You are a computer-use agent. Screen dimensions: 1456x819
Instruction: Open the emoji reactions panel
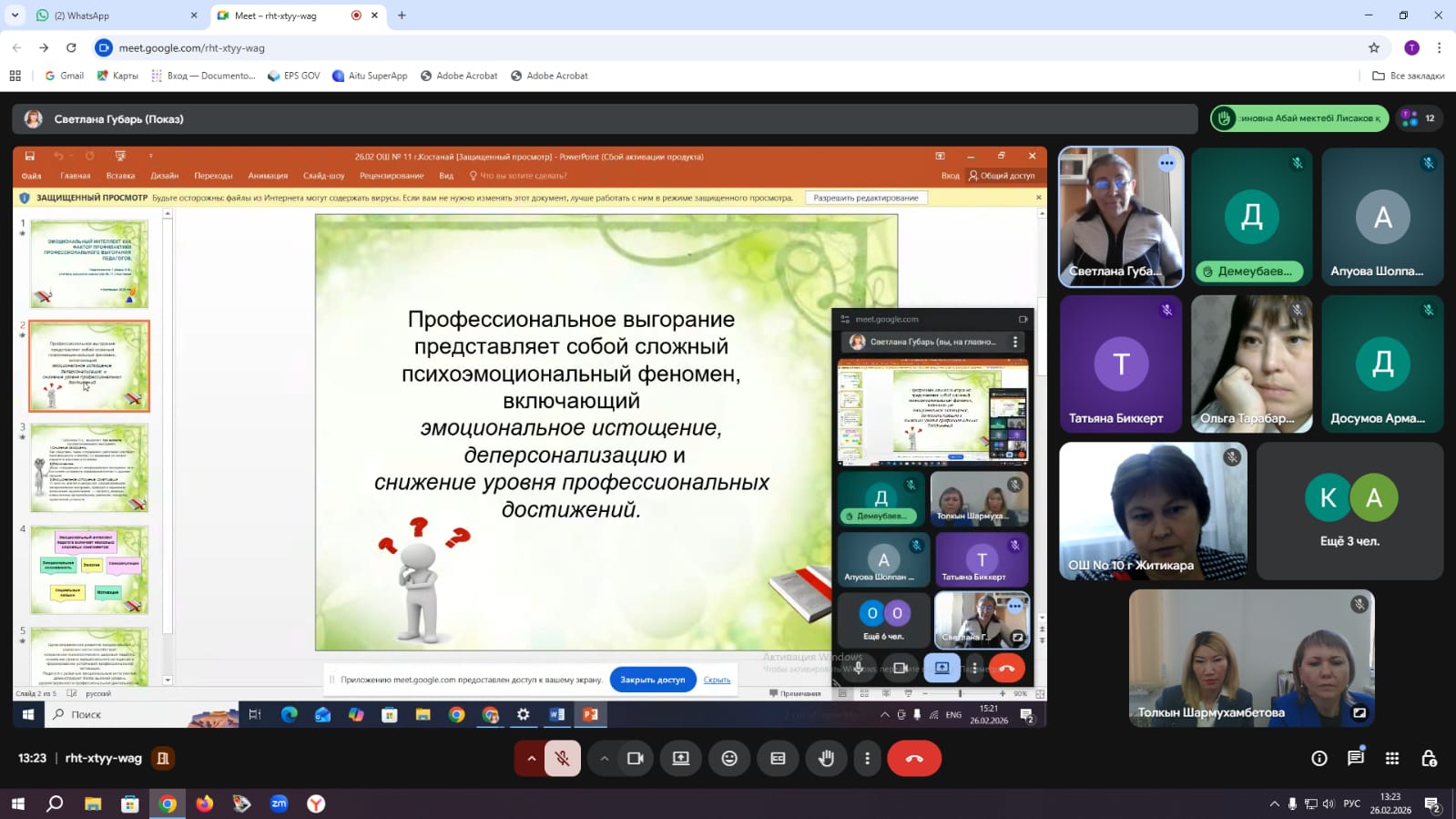coord(729,758)
